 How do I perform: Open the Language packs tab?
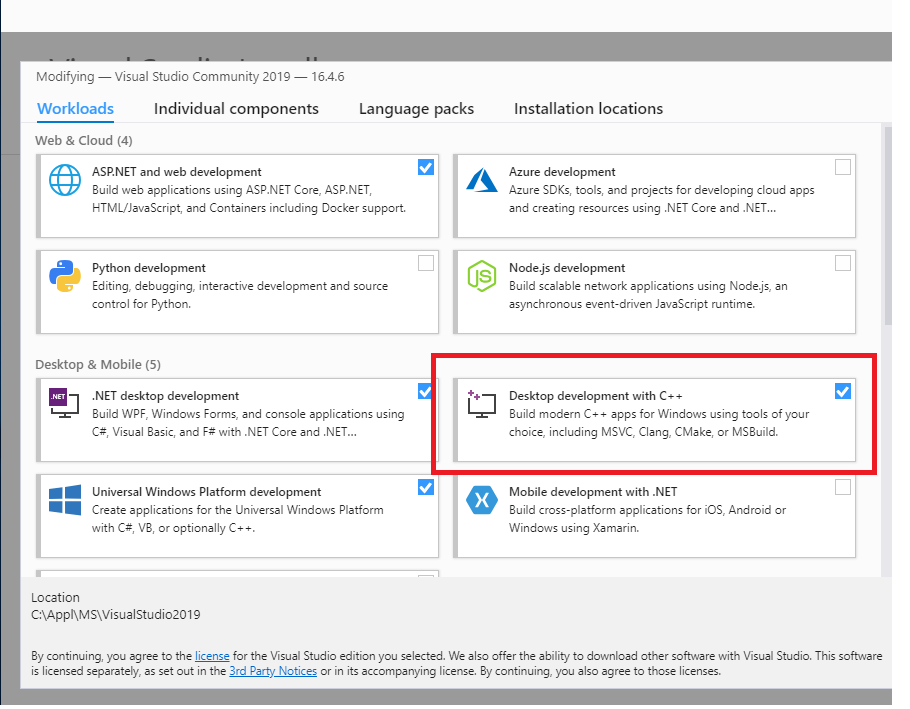click(416, 108)
